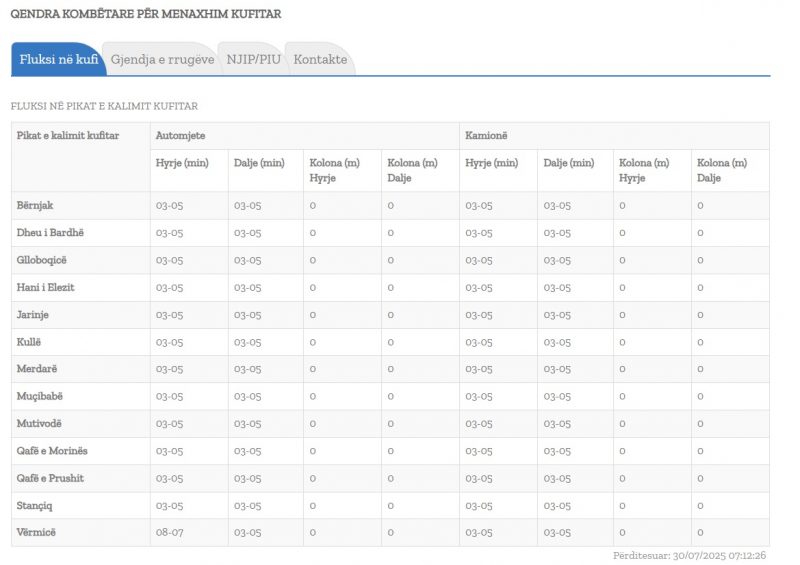Click the Hani i Elezit row name
The height and width of the screenshot is (565, 800).
tap(46, 287)
